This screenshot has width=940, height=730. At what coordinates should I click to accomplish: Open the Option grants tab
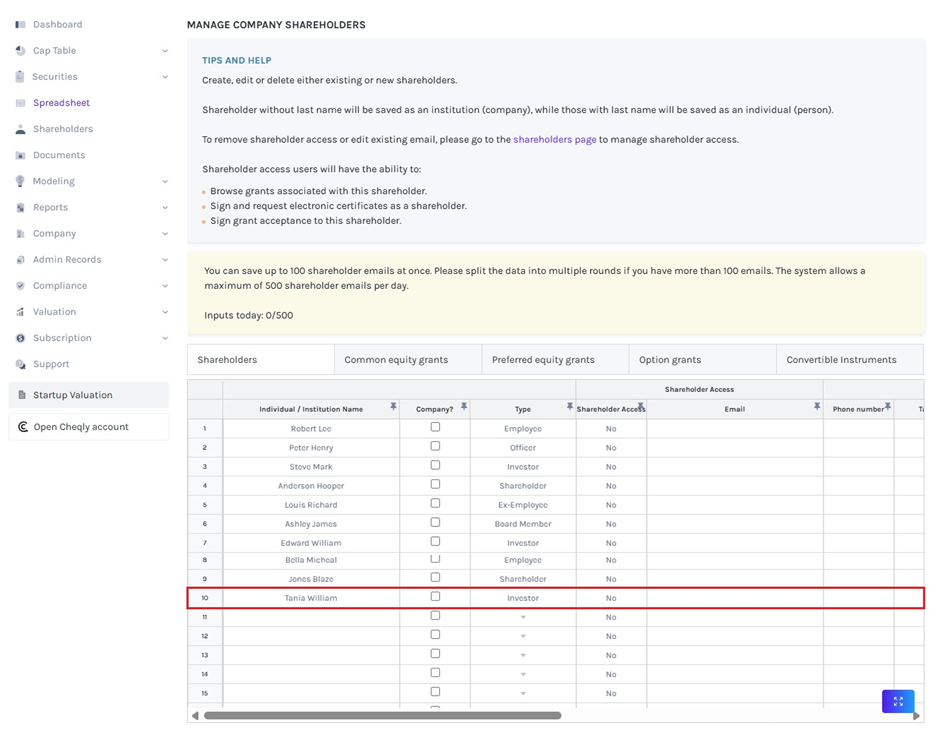tap(670, 359)
